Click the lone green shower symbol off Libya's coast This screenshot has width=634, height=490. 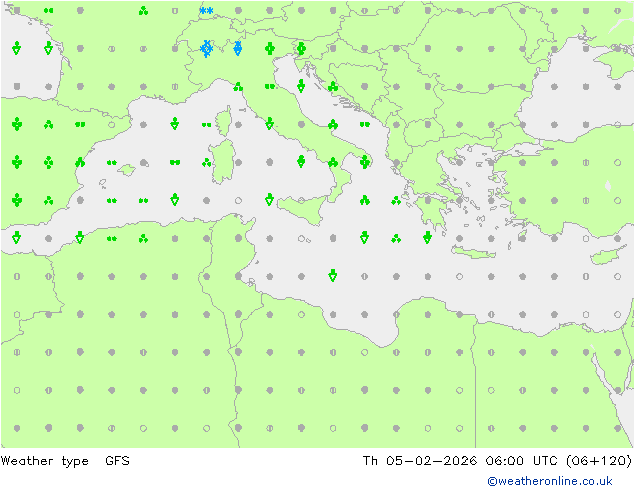click(x=332, y=276)
